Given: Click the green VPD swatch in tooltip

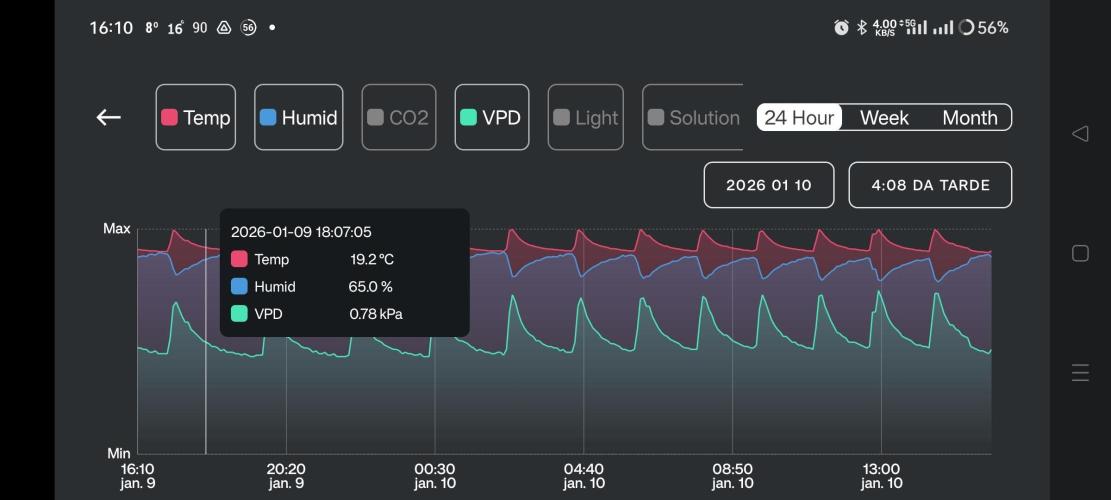Looking at the screenshot, I should click(x=239, y=314).
